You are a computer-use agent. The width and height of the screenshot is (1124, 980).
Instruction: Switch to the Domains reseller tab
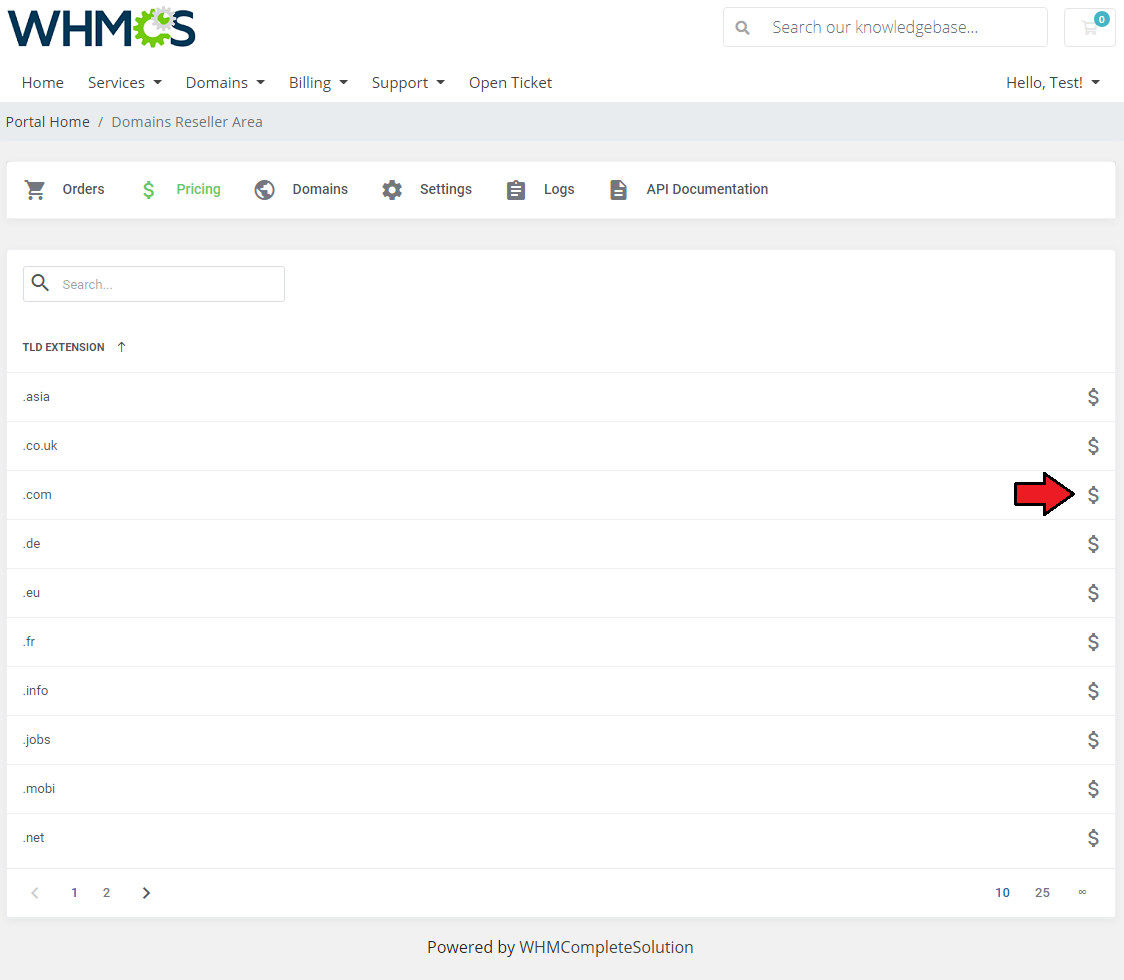tap(301, 189)
